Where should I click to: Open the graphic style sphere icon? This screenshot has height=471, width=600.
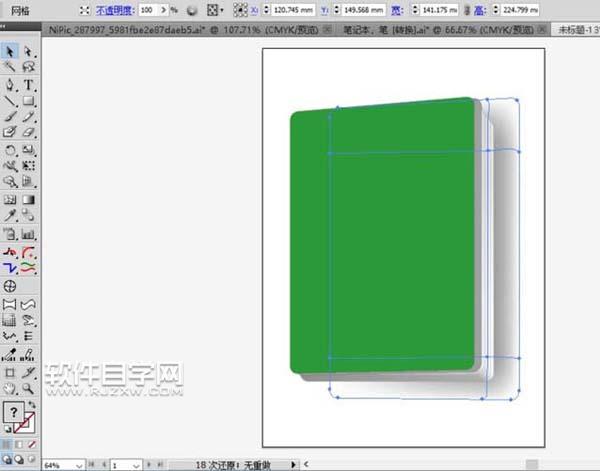192,10
